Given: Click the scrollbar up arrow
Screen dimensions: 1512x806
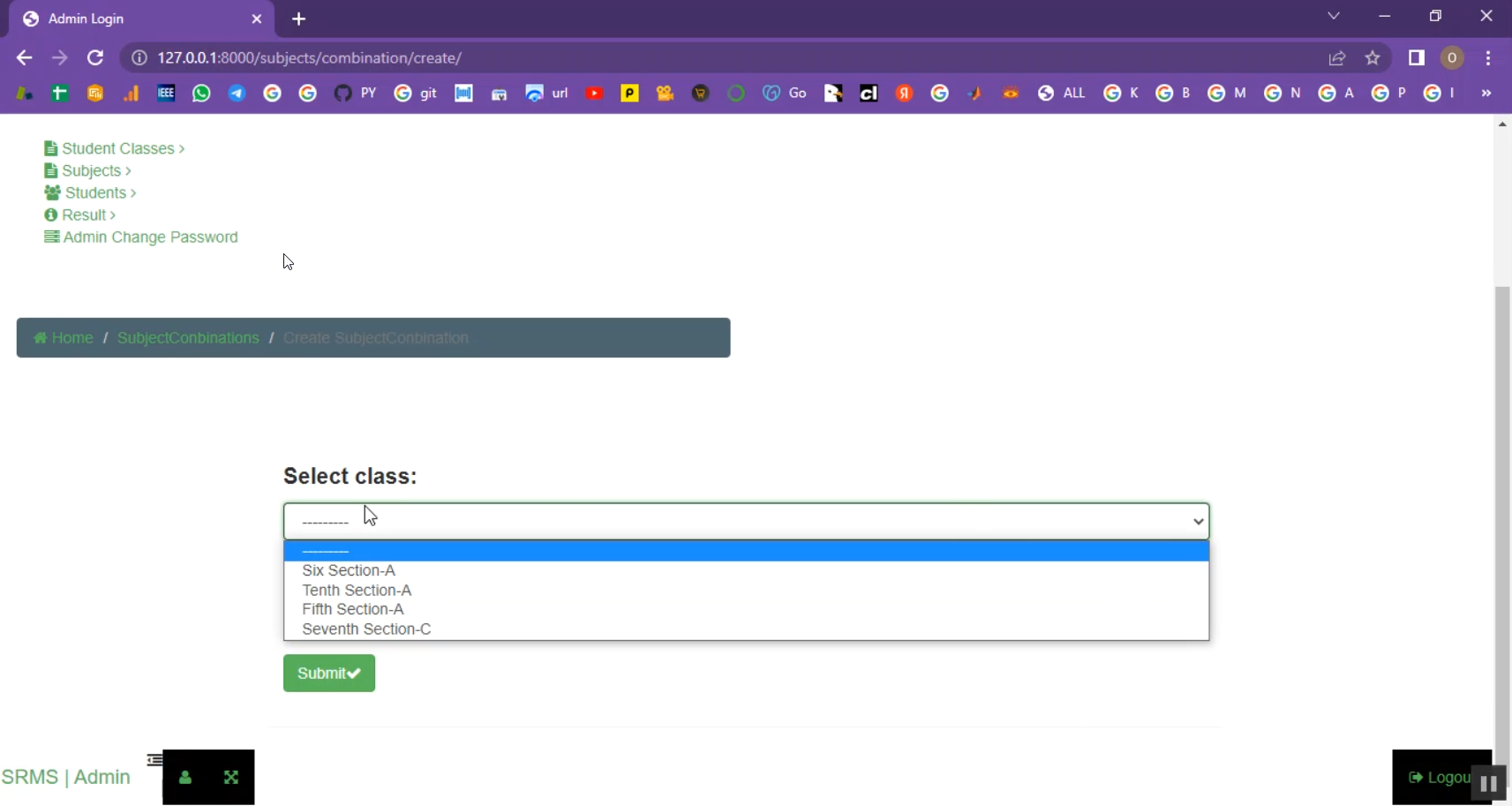Looking at the screenshot, I should click(1502, 124).
